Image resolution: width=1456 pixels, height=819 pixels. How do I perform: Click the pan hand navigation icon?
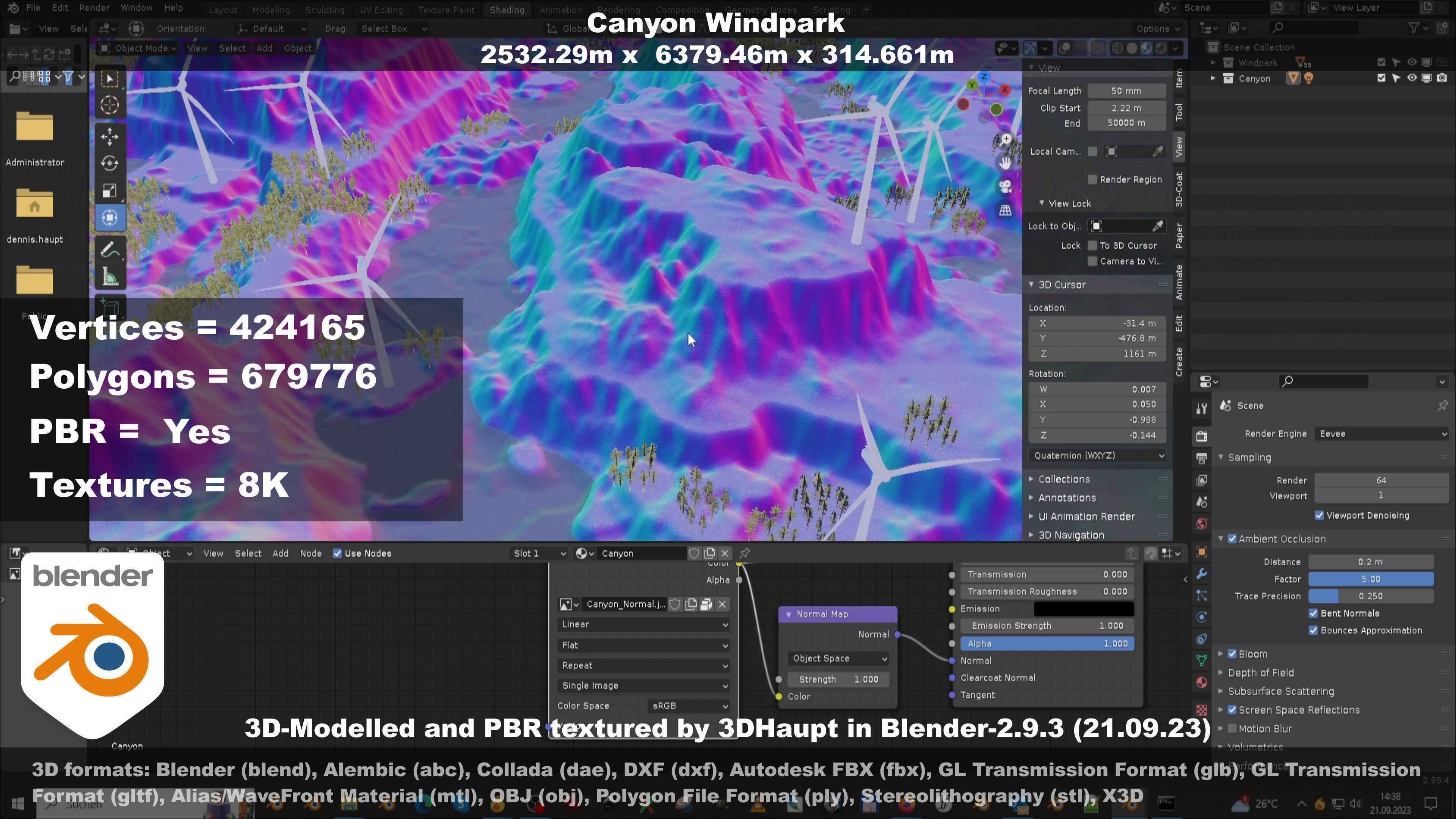(1005, 163)
